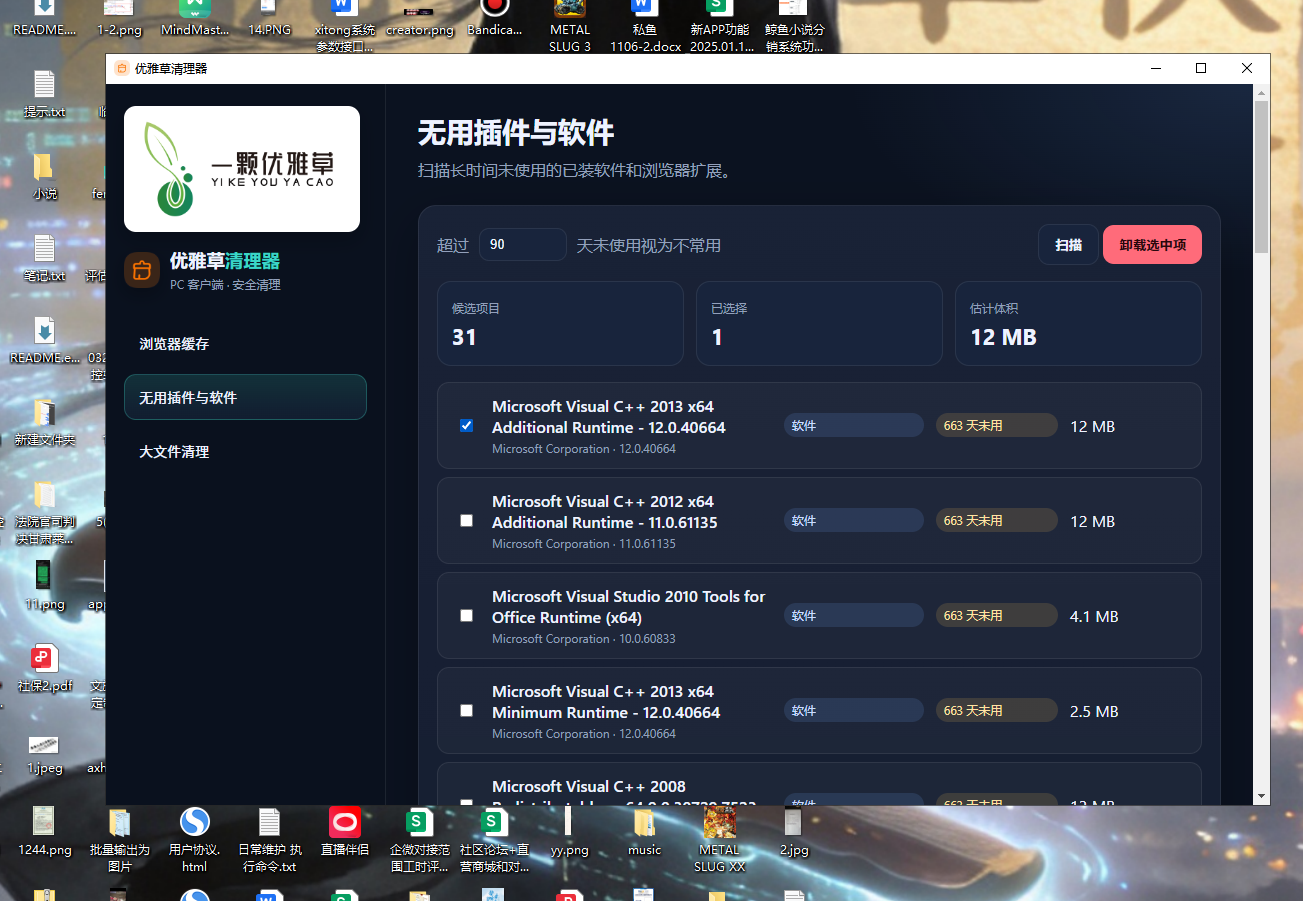Click the 候选项目 count card showing 31
Image resolution: width=1303 pixels, height=901 pixels.
pyautogui.click(x=560, y=324)
